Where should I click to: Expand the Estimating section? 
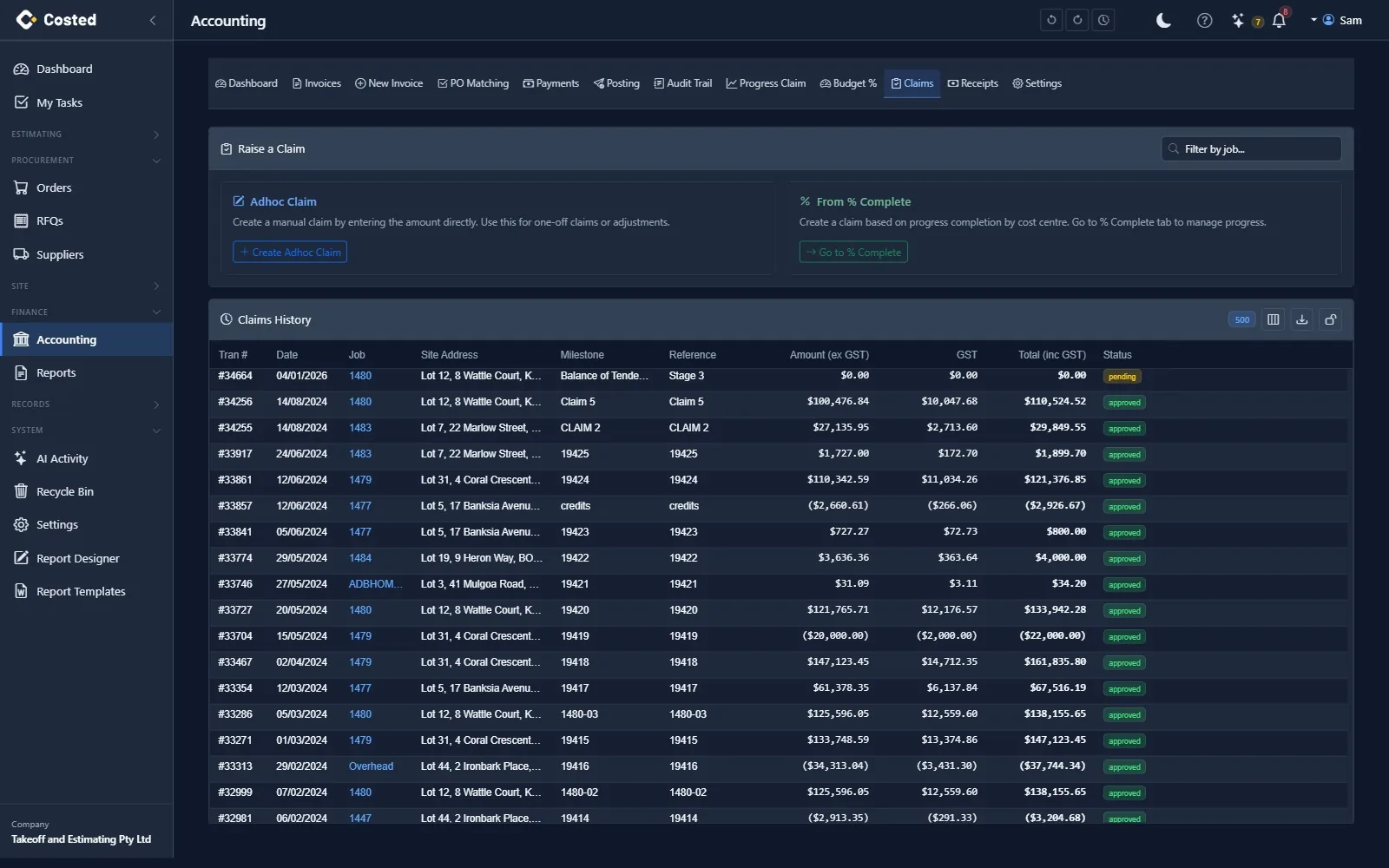pyautogui.click(x=86, y=135)
